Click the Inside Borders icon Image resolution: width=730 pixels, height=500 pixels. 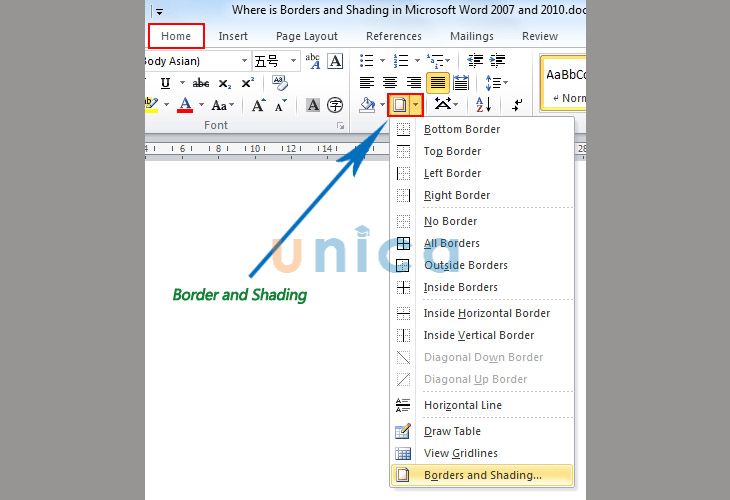coord(403,287)
